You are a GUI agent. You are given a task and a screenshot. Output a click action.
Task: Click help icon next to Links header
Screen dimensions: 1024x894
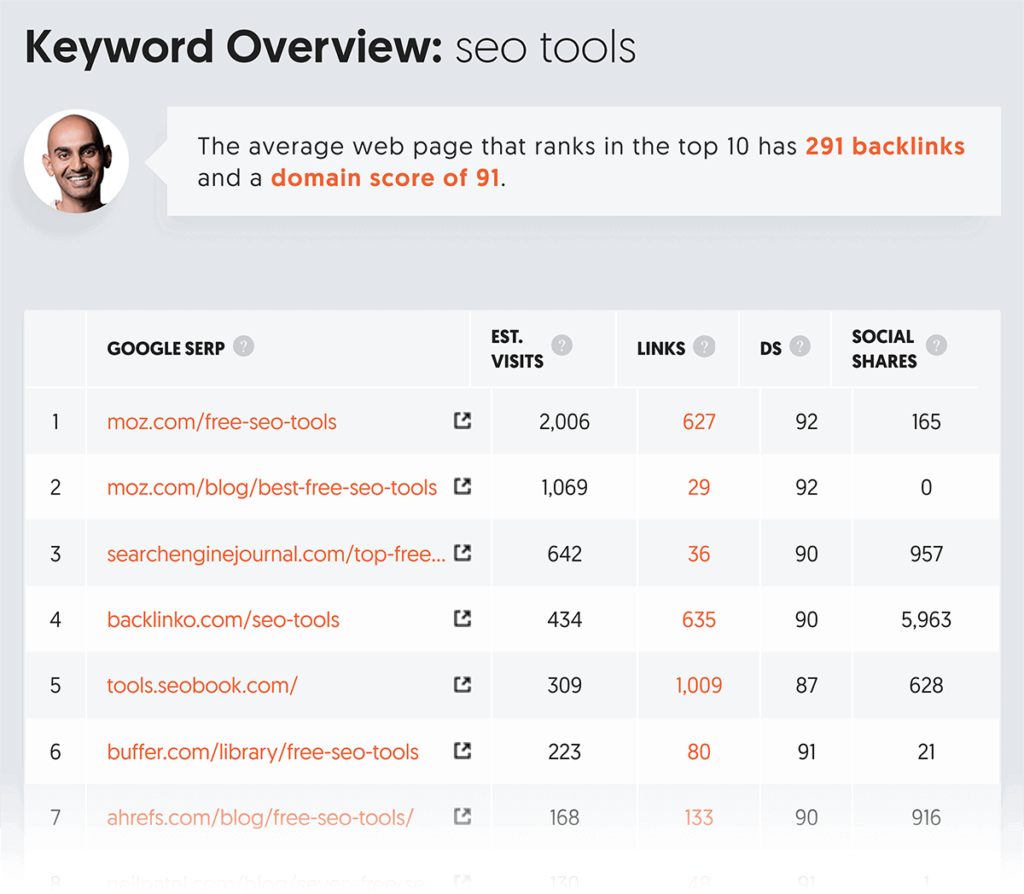coord(705,347)
